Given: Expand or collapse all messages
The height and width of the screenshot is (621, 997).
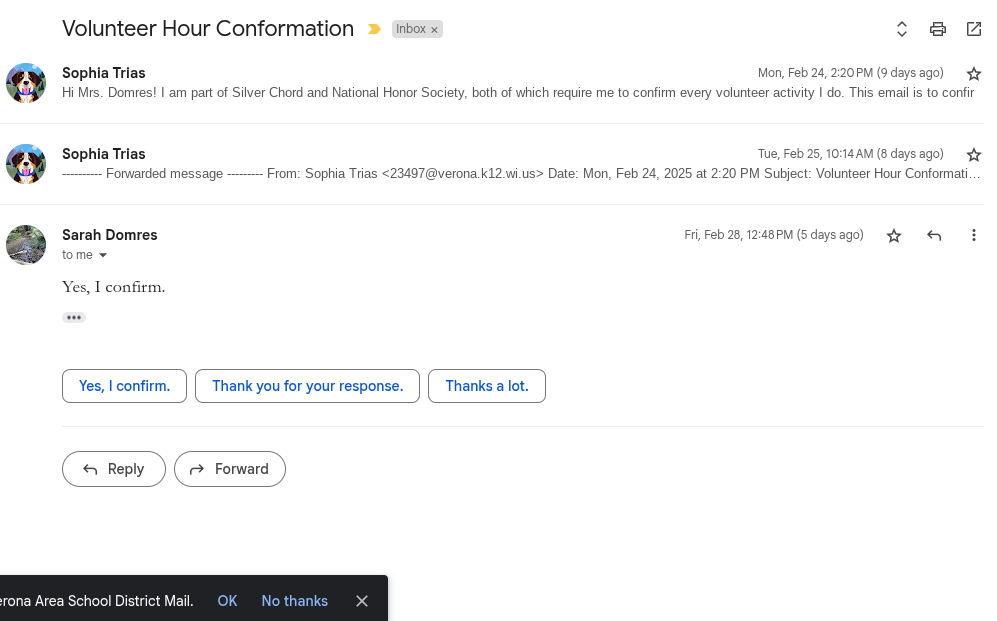Looking at the screenshot, I should tap(901, 29).
